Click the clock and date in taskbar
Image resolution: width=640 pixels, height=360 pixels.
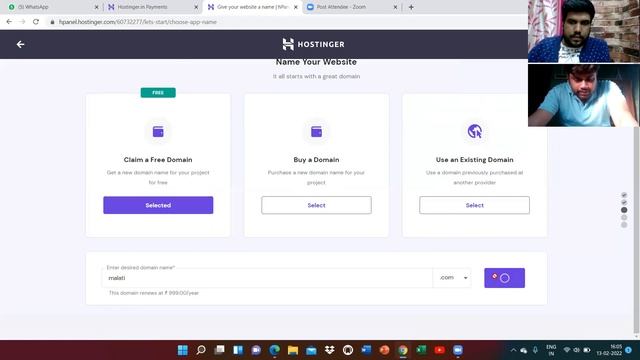(x=609, y=350)
